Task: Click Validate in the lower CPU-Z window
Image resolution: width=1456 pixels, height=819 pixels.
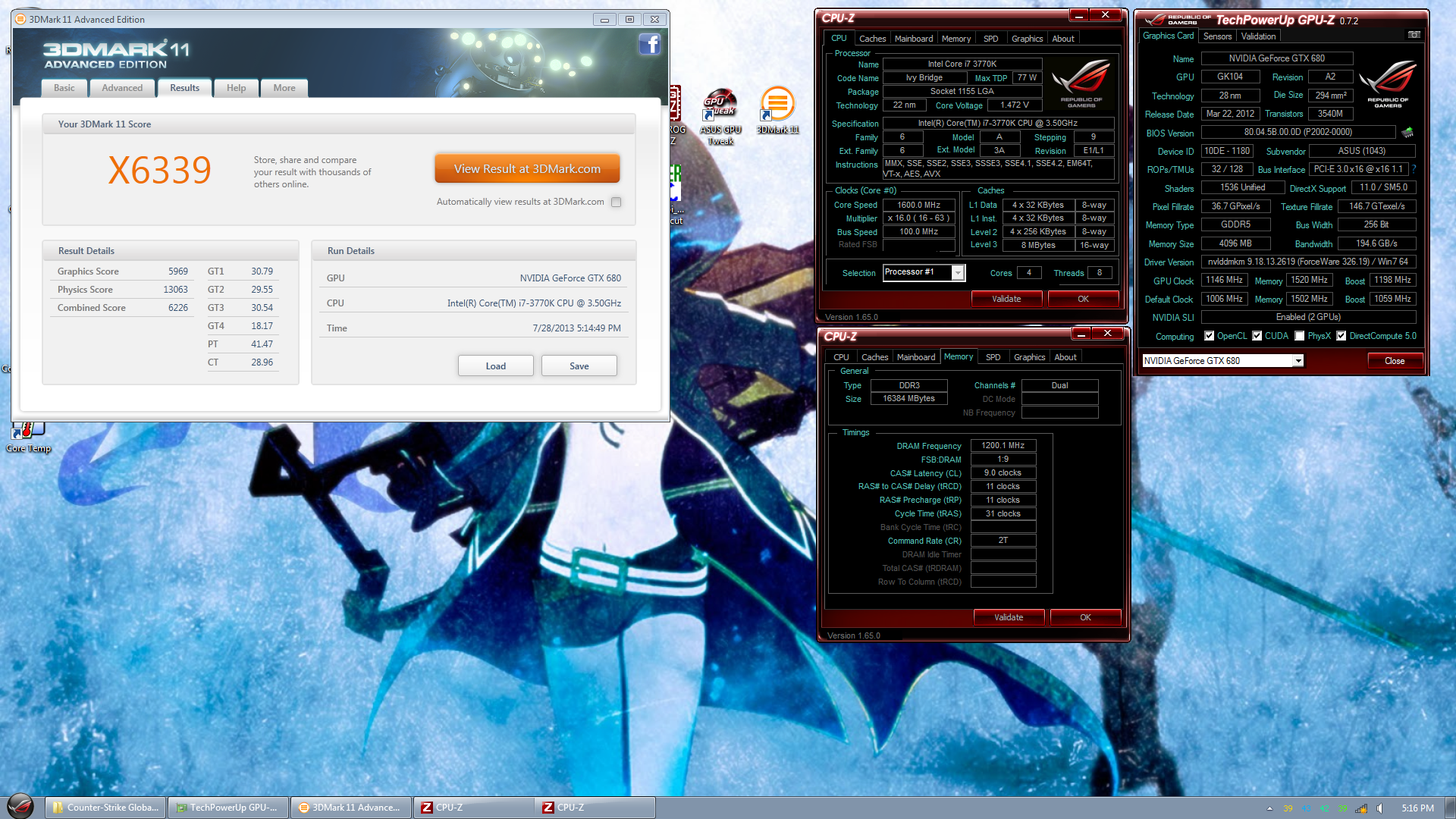Action: tap(1009, 617)
